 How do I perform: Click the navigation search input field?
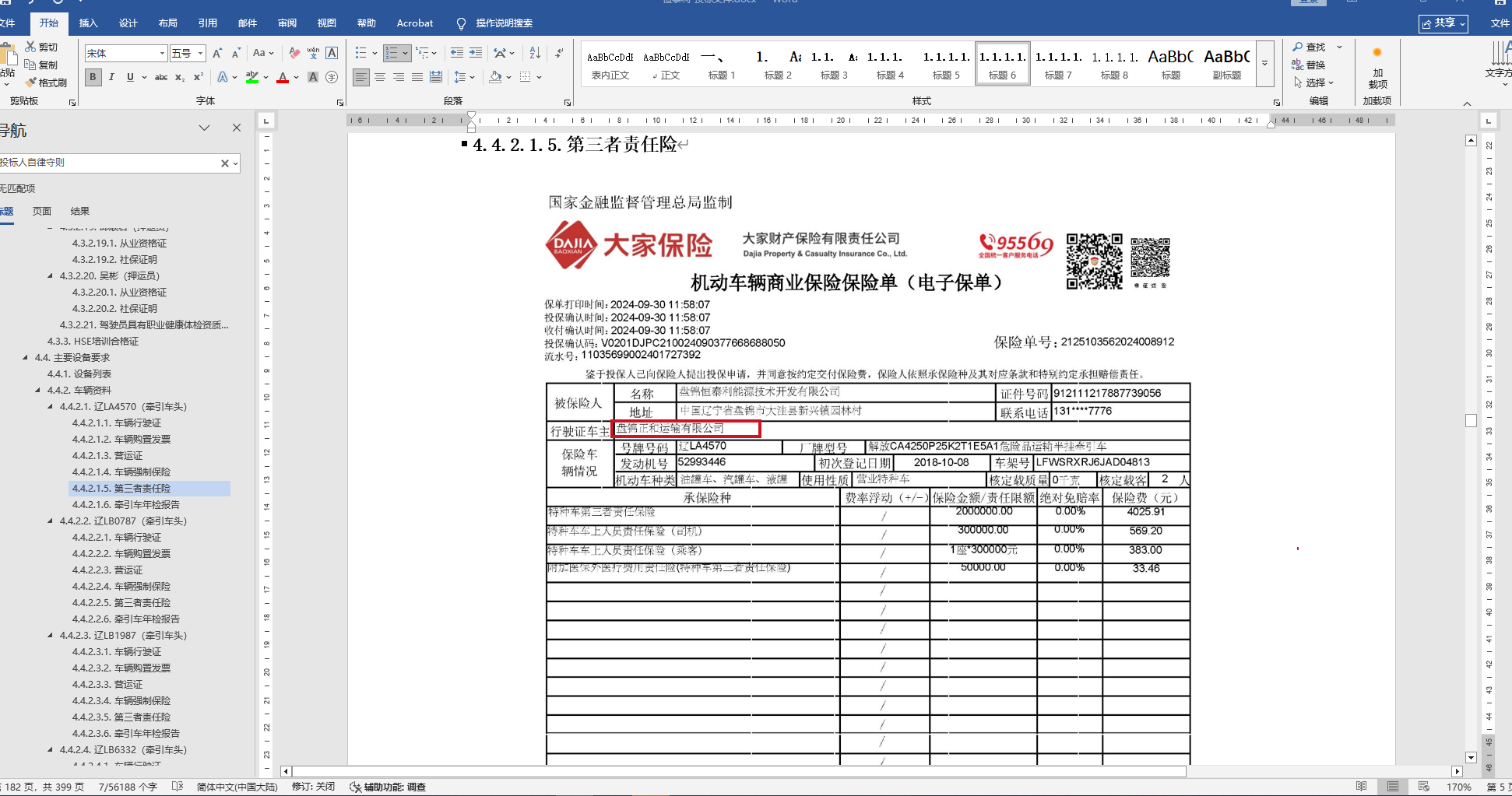tap(109, 163)
